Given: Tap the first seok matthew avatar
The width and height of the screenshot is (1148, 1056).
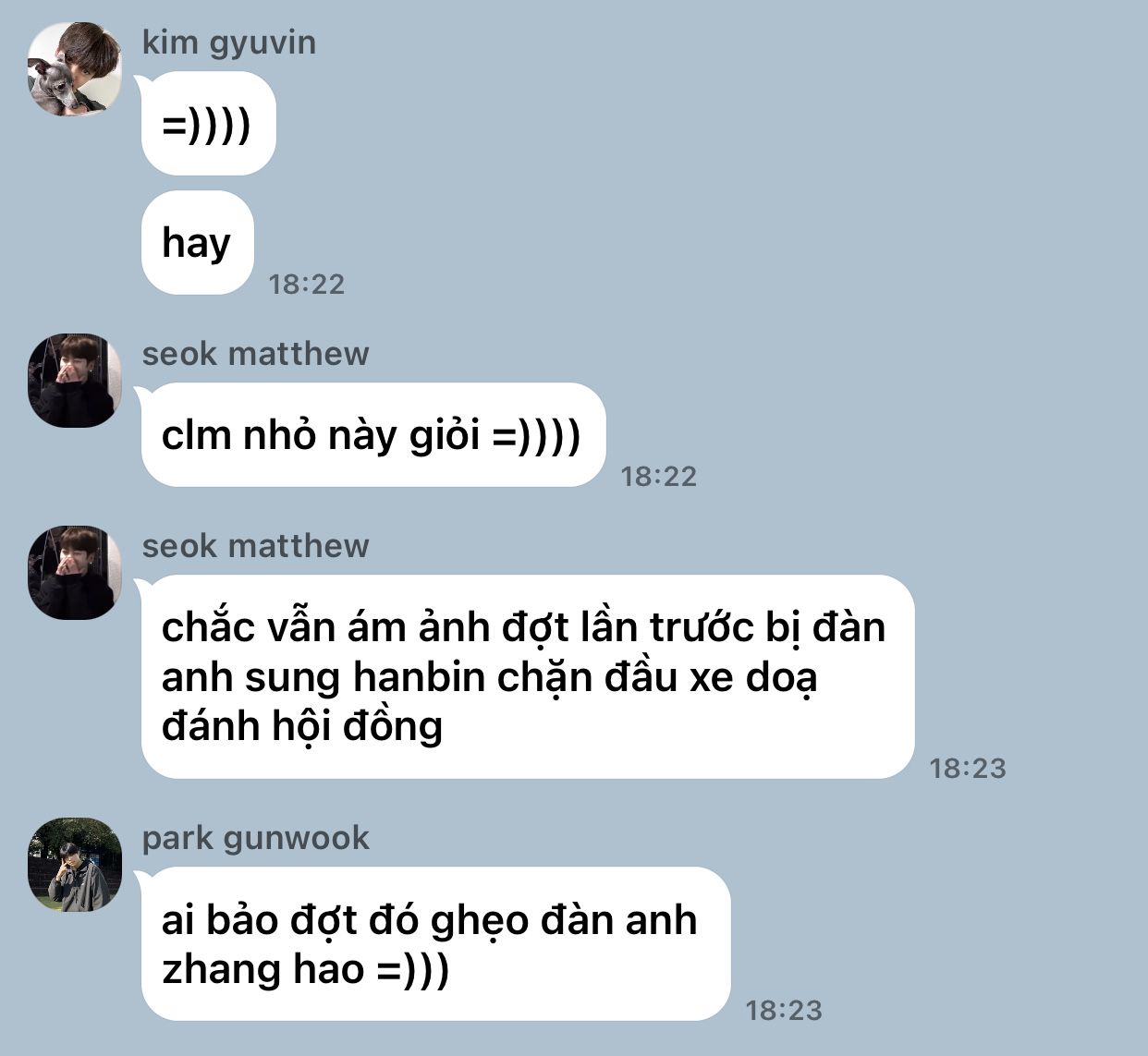Looking at the screenshot, I should tap(75, 381).
